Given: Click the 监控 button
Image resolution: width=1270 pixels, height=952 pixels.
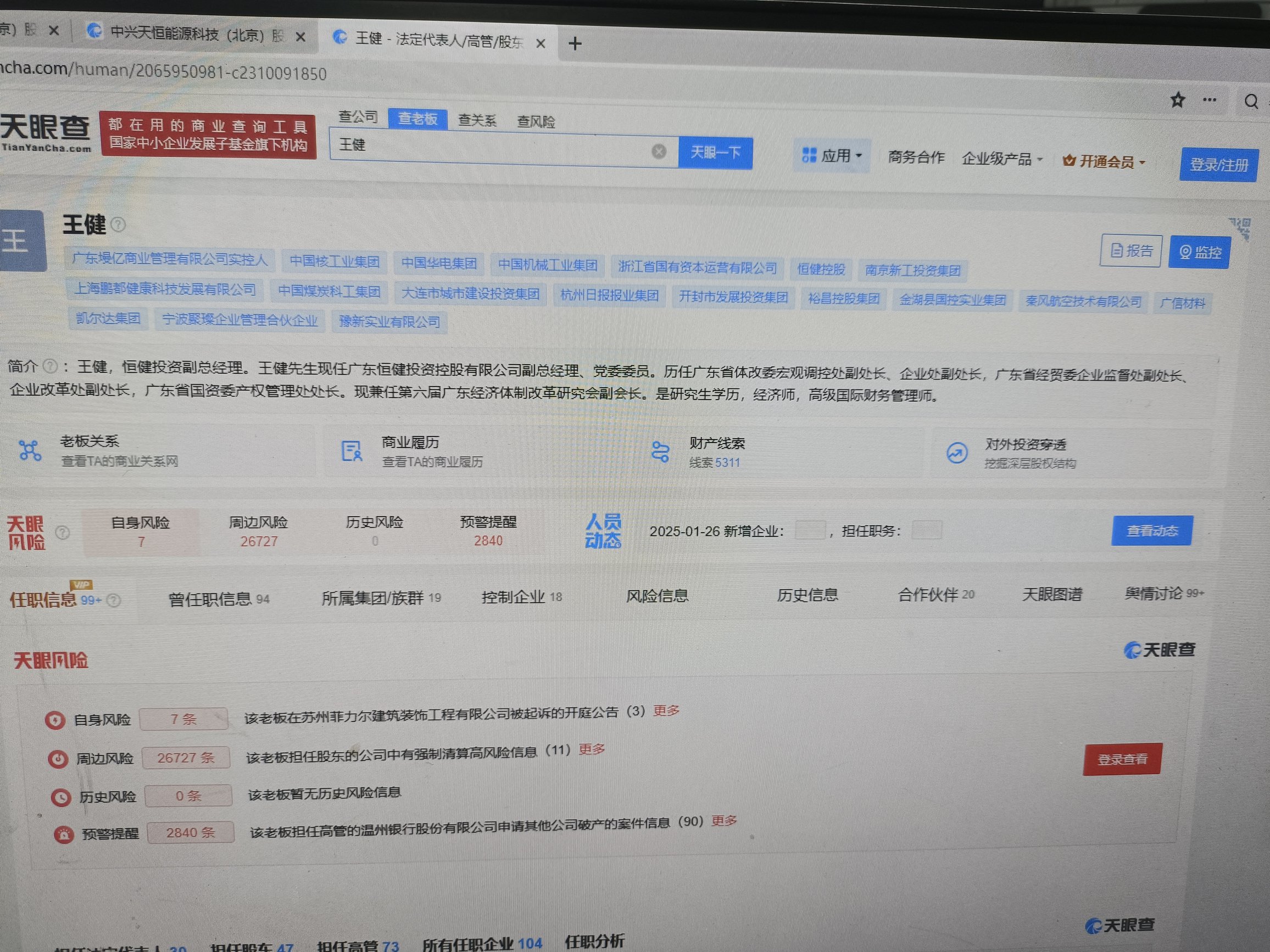Looking at the screenshot, I should [x=1200, y=252].
